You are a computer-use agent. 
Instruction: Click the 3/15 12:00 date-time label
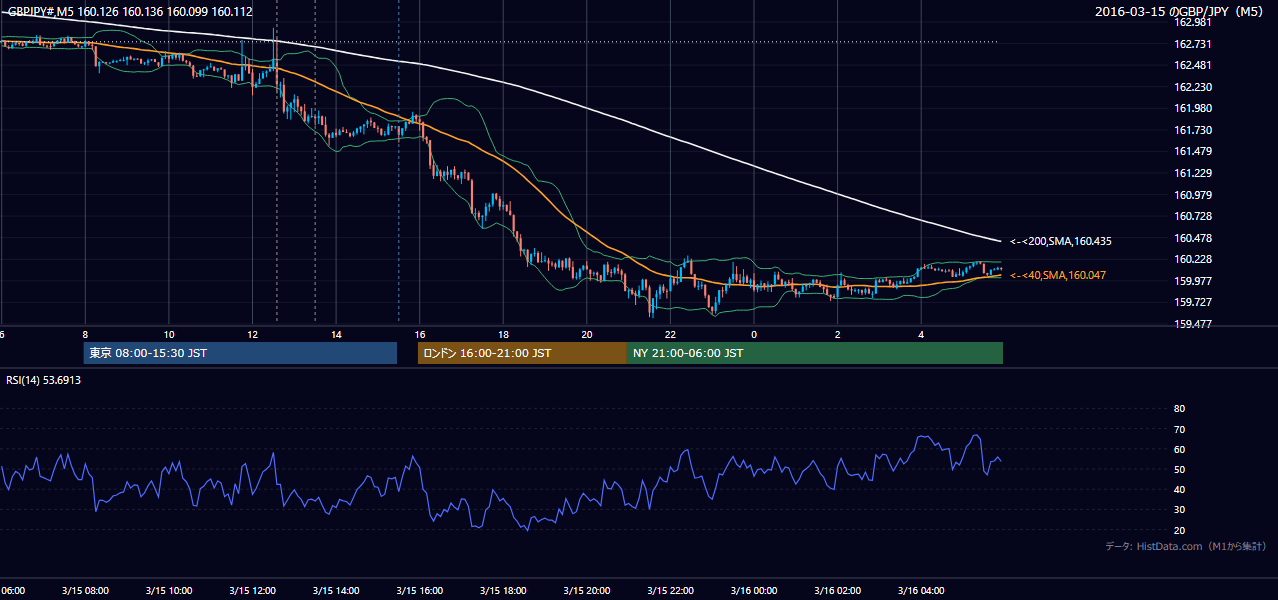[252, 590]
